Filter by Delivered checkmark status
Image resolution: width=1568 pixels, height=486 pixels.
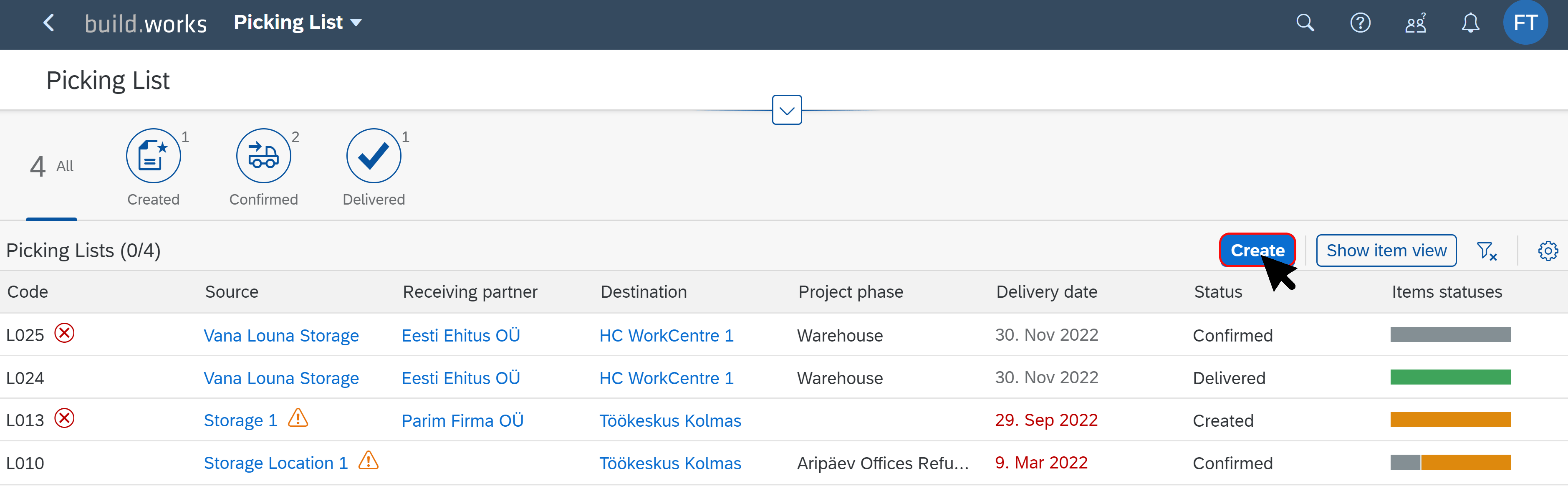click(x=373, y=156)
